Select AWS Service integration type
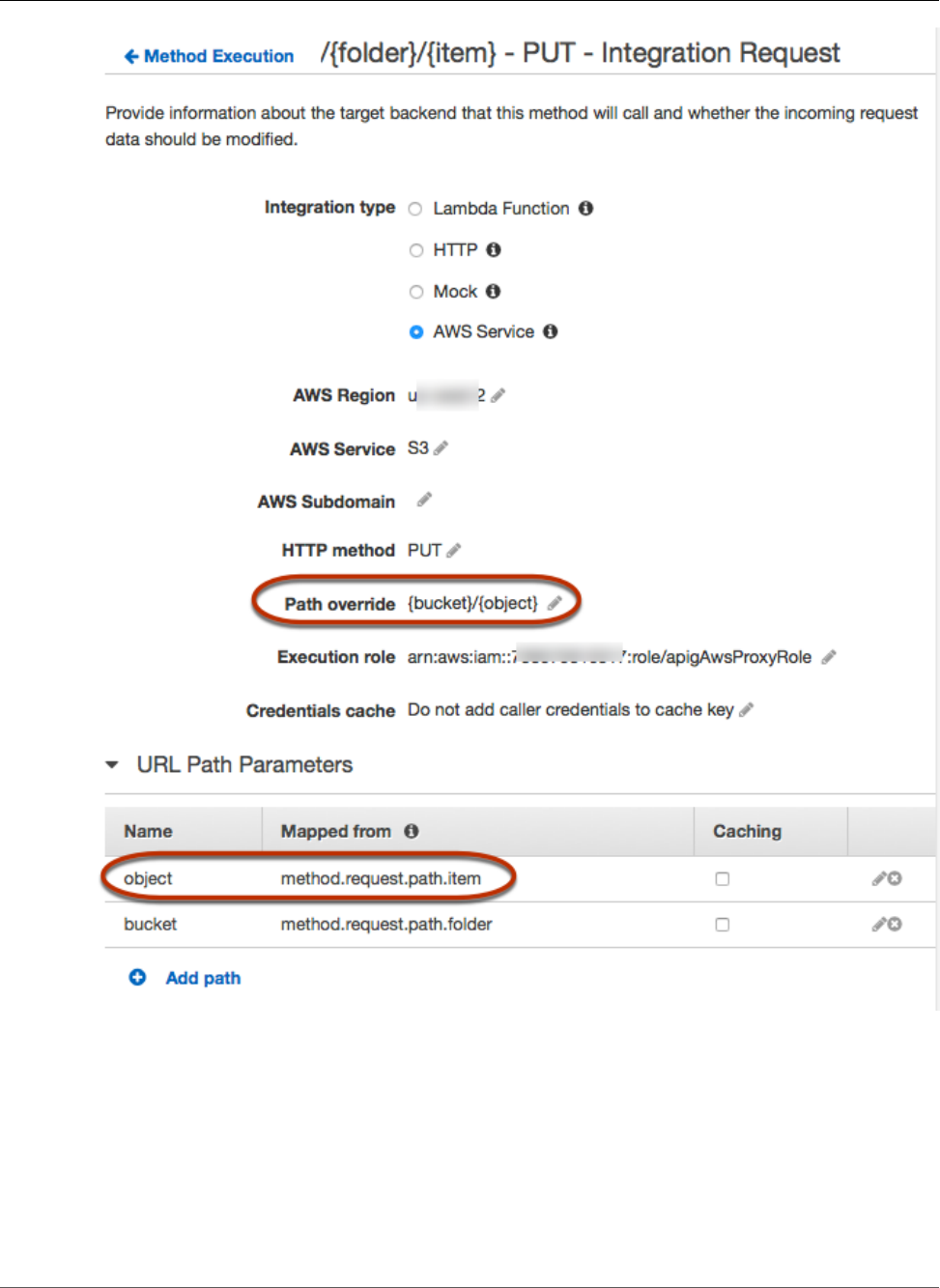Image resolution: width=940 pixels, height=1288 pixels. pos(416,332)
